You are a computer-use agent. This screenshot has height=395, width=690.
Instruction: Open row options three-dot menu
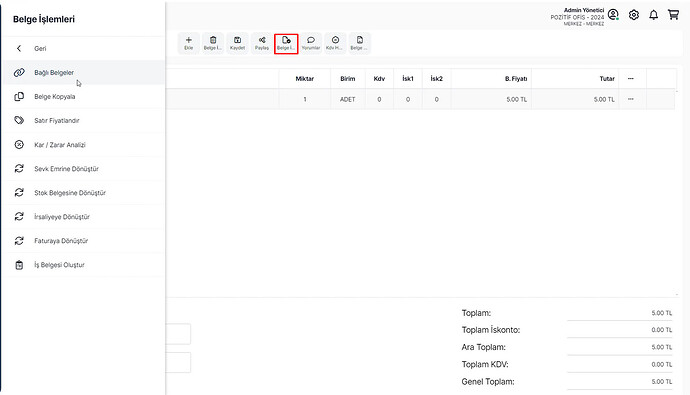(631, 99)
